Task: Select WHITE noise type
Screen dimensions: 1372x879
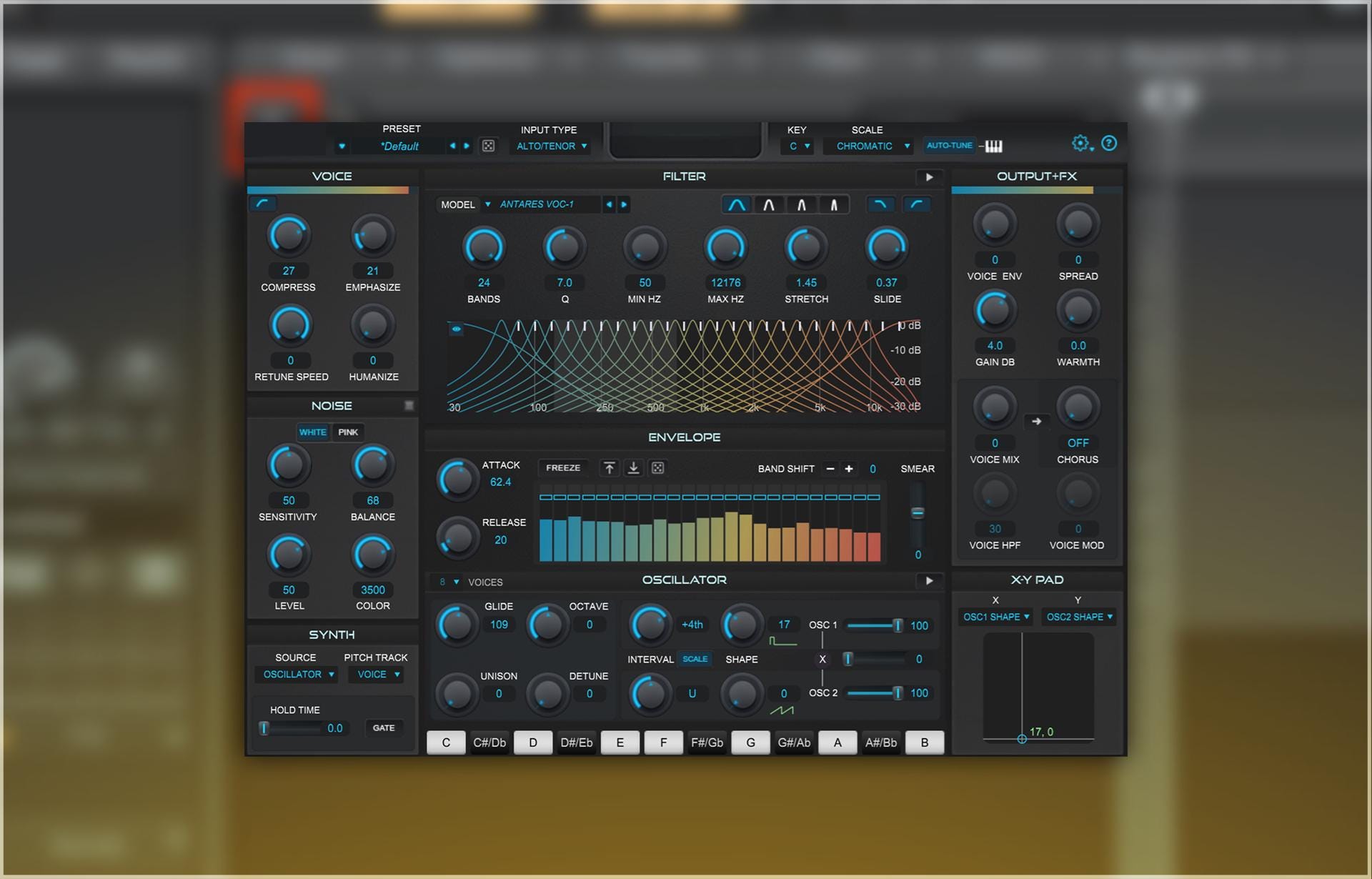Action: click(313, 432)
